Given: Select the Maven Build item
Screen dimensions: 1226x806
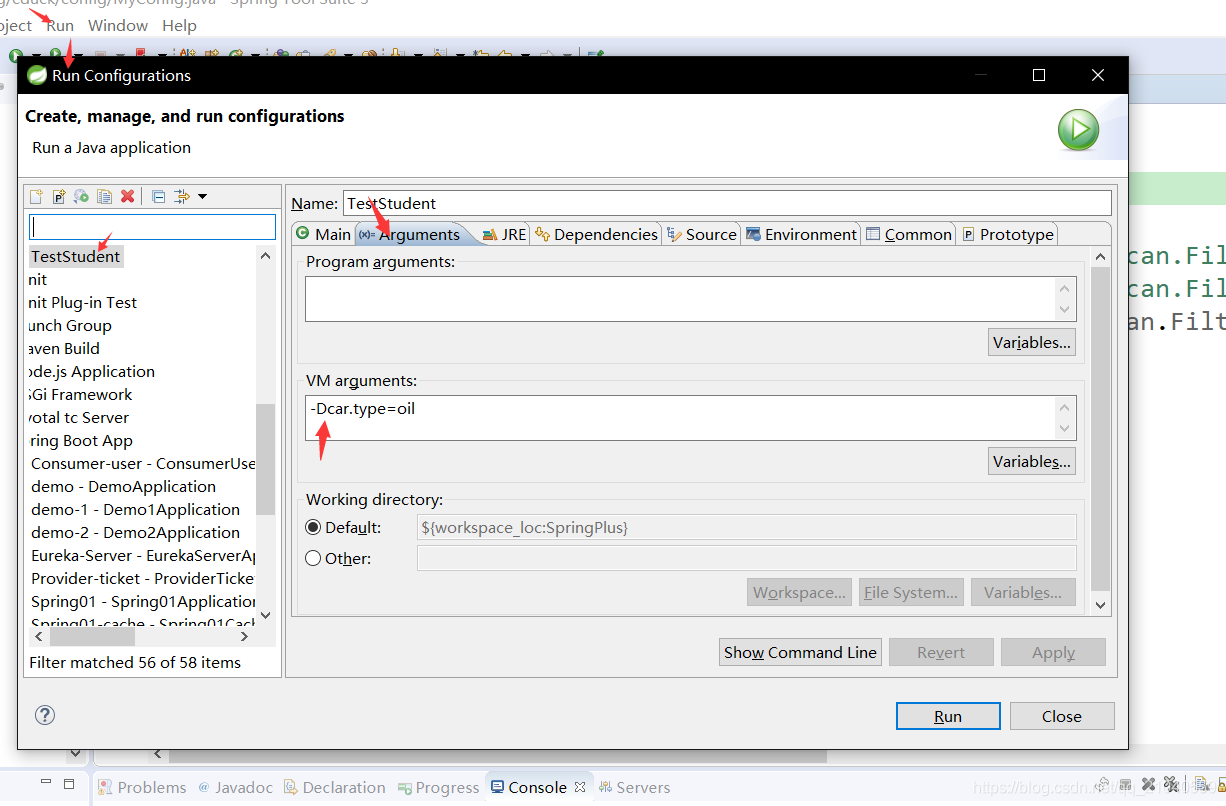Looking at the screenshot, I should coord(64,348).
